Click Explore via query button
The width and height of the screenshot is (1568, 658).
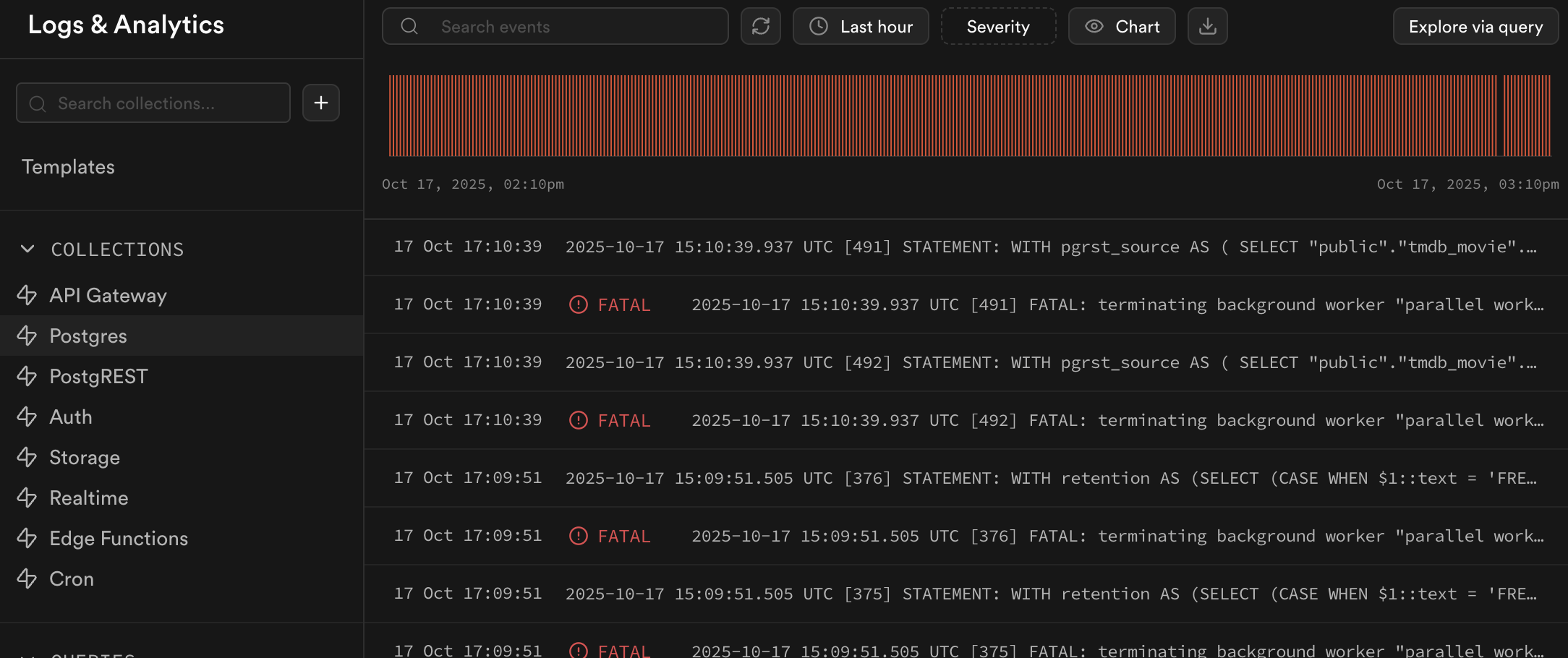(x=1475, y=27)
